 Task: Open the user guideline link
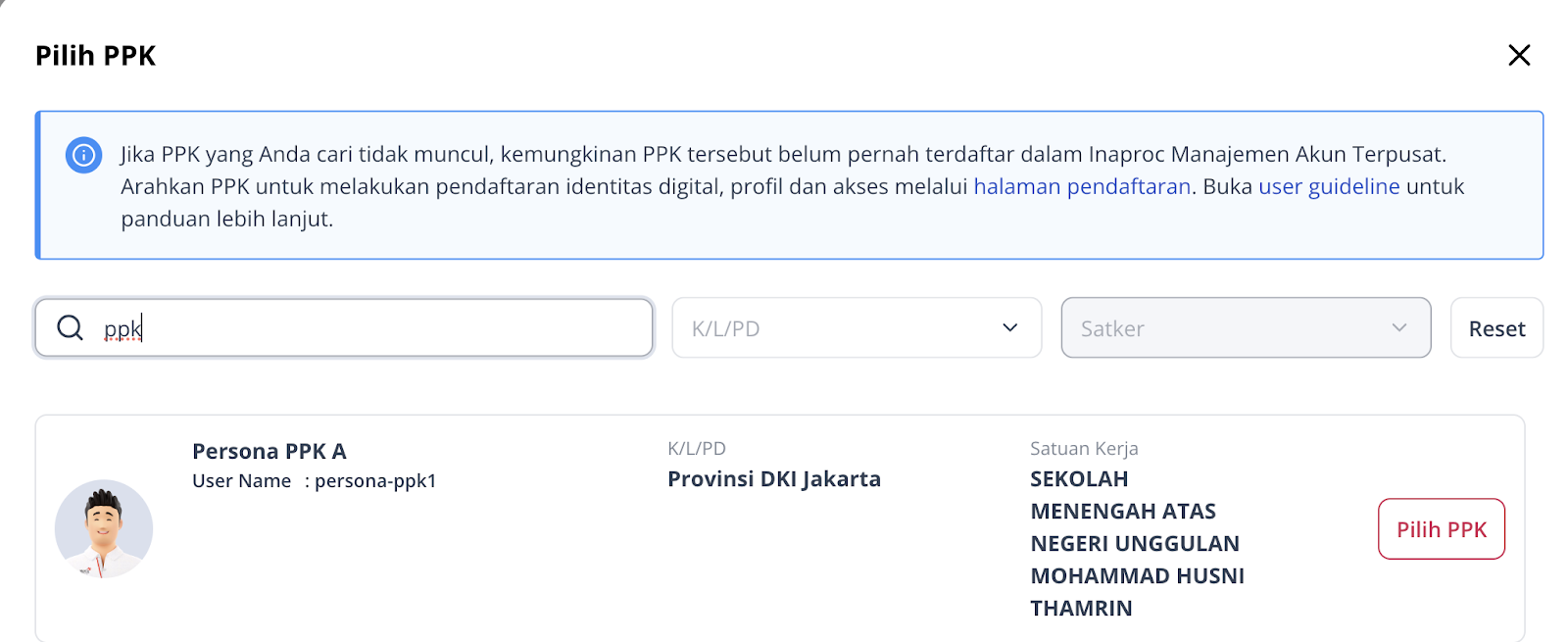(x=1329, y=186)
